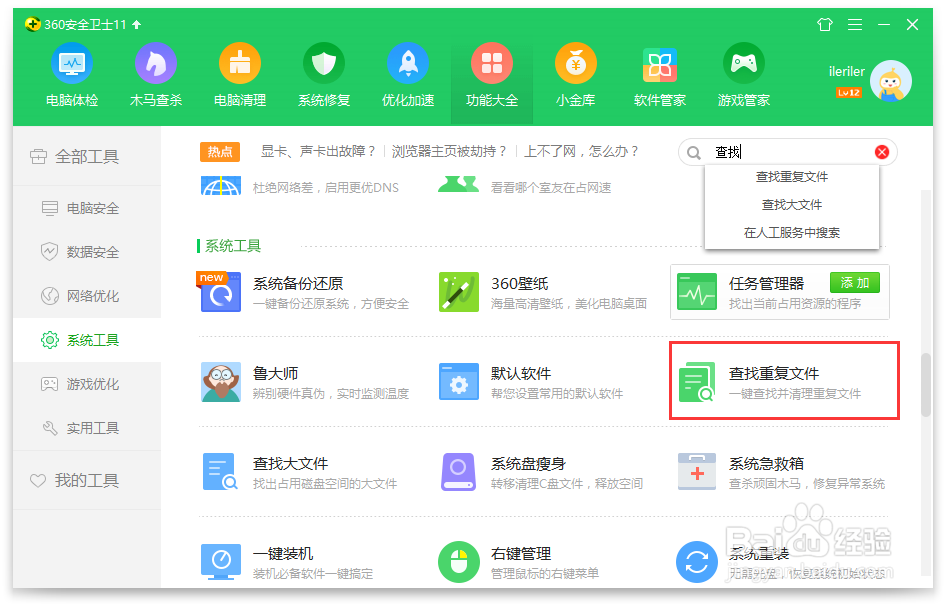
Task: Open 系统急救箱 first-aid icon
Action: coord(697,471)
